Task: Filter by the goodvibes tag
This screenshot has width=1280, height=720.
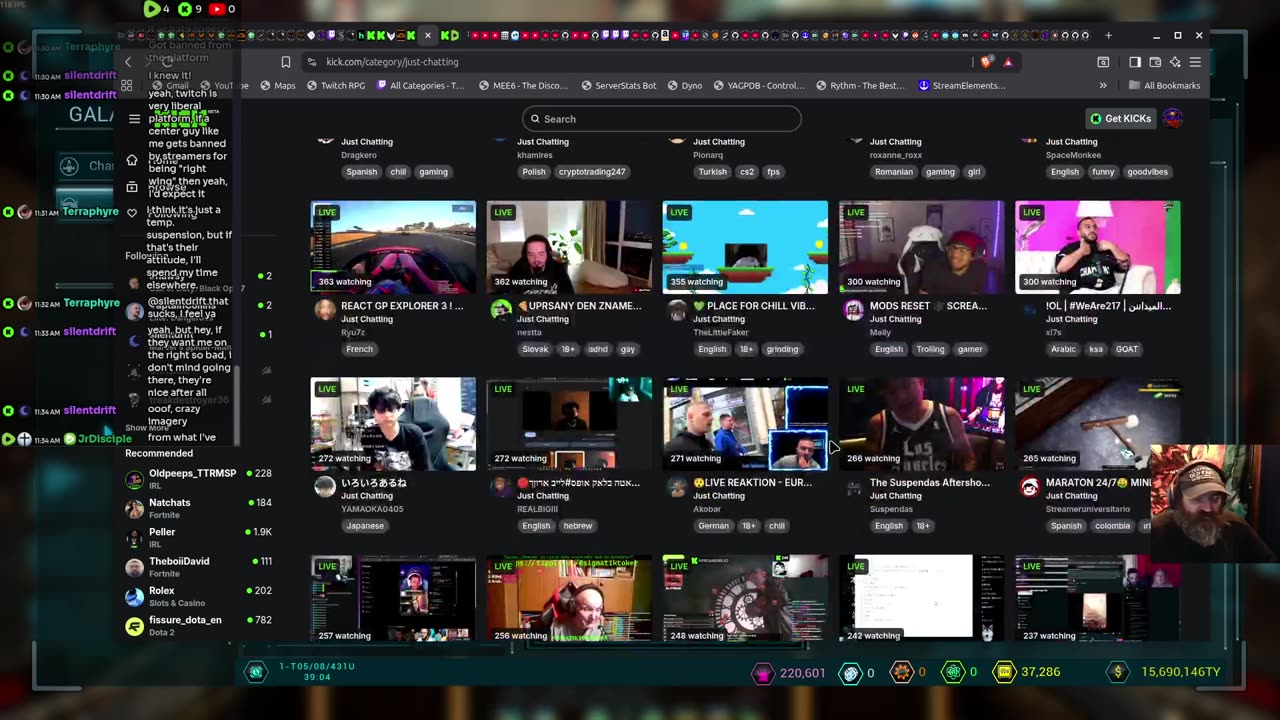Action: 1147,172
